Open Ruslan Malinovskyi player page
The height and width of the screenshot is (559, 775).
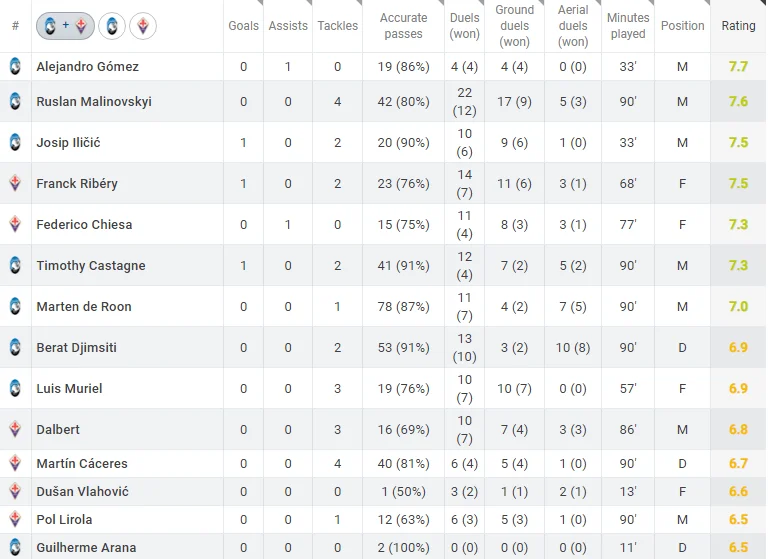(94, 102)
